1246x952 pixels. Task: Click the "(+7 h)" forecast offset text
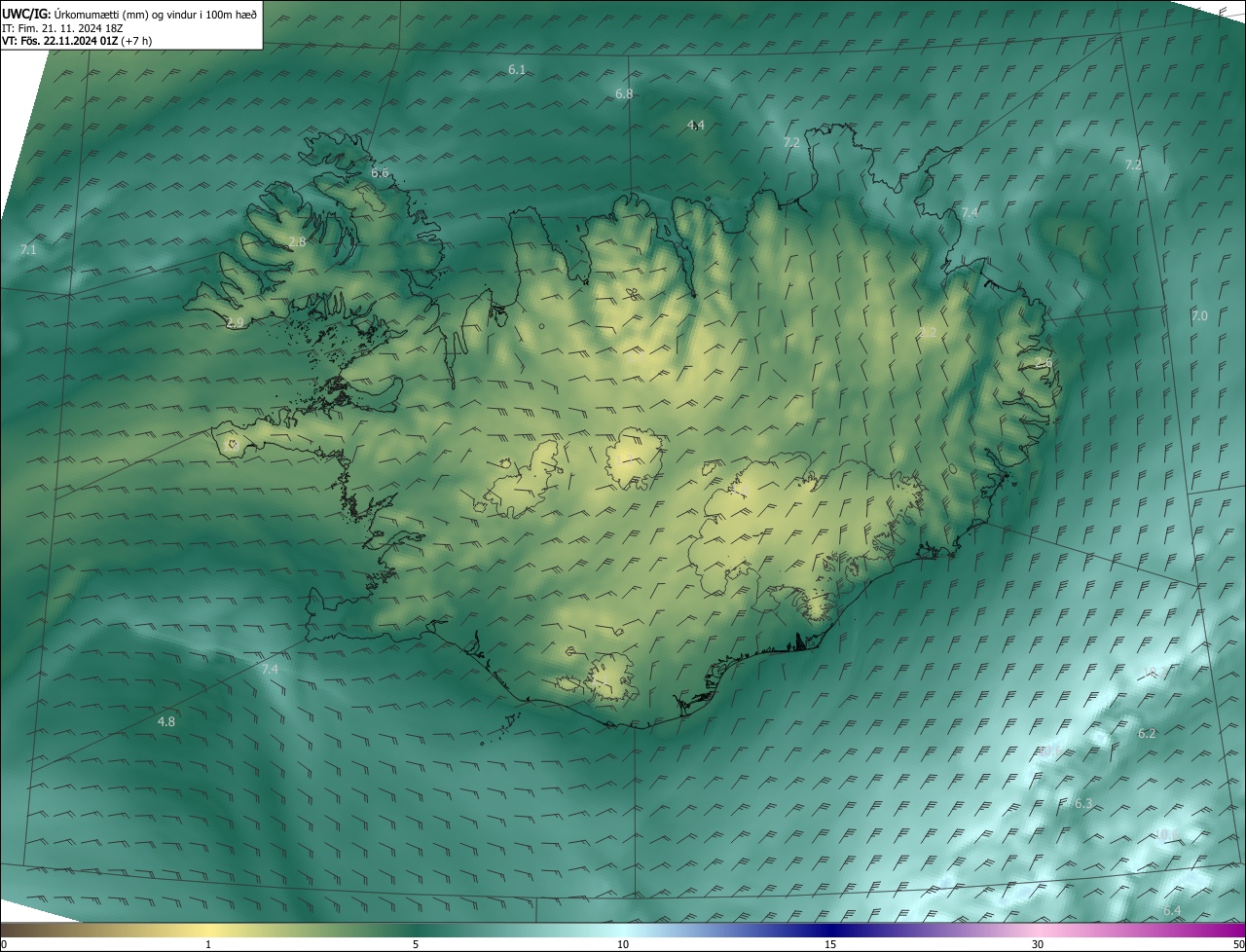point(136,41)
